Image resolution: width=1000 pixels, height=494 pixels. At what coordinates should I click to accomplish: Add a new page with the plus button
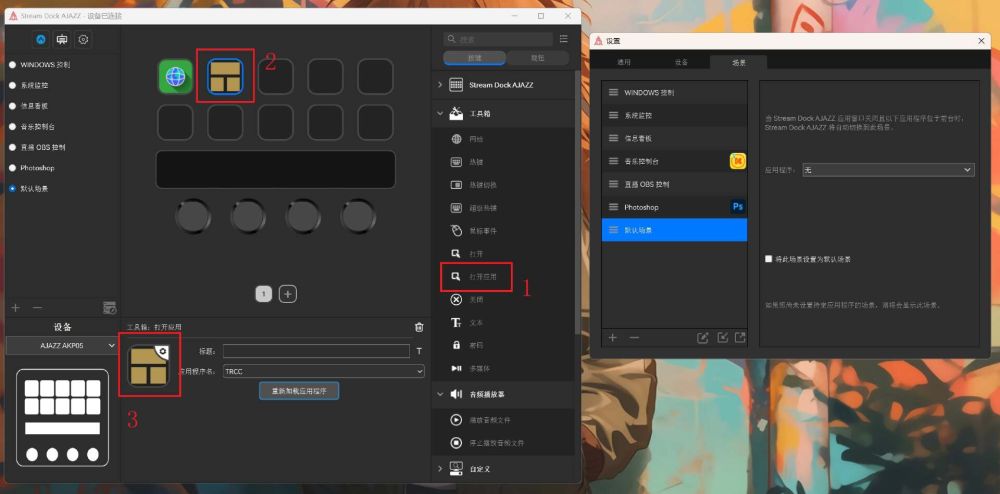288,294
